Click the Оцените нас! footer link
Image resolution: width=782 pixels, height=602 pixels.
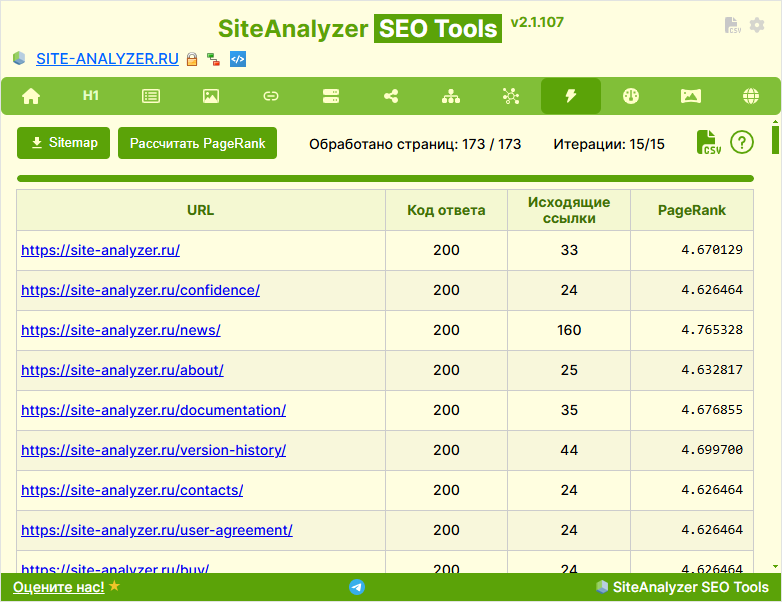59,587
